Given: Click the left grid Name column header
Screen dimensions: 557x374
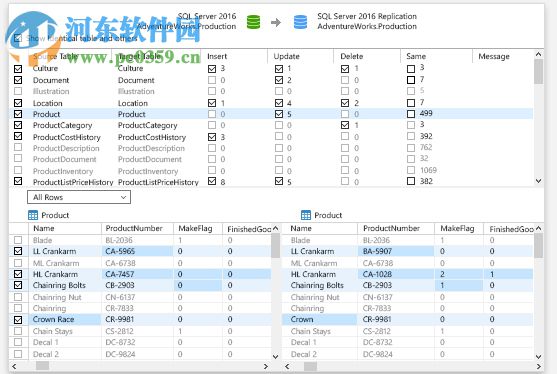Looking at the screenshot, I should click(43, 228).
